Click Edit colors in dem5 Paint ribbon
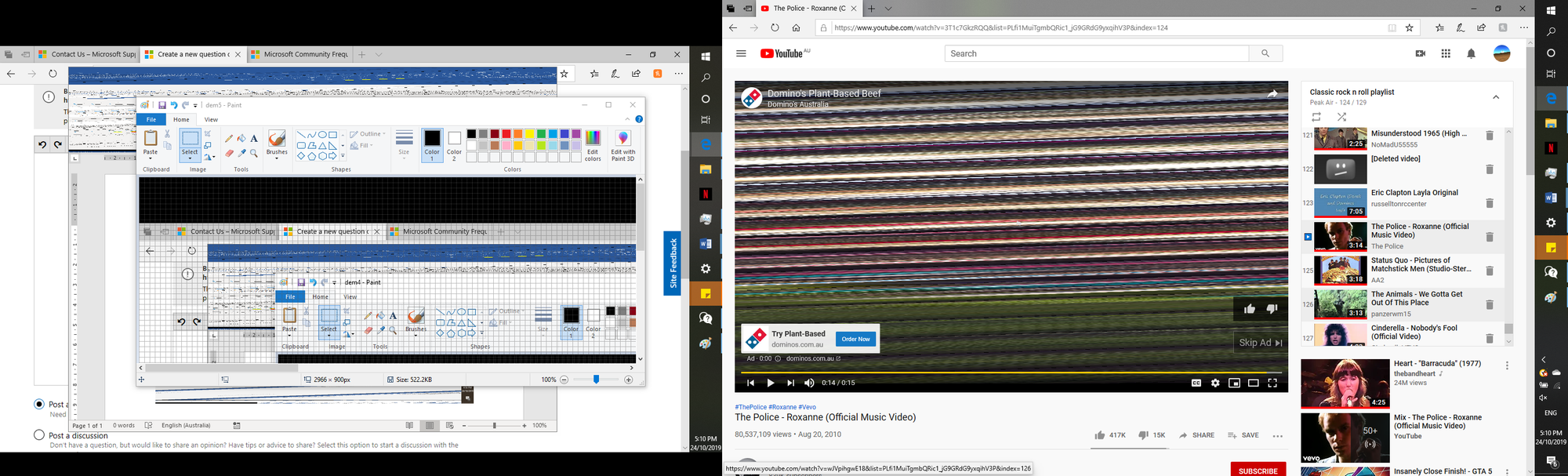 (x=593, y=146)
